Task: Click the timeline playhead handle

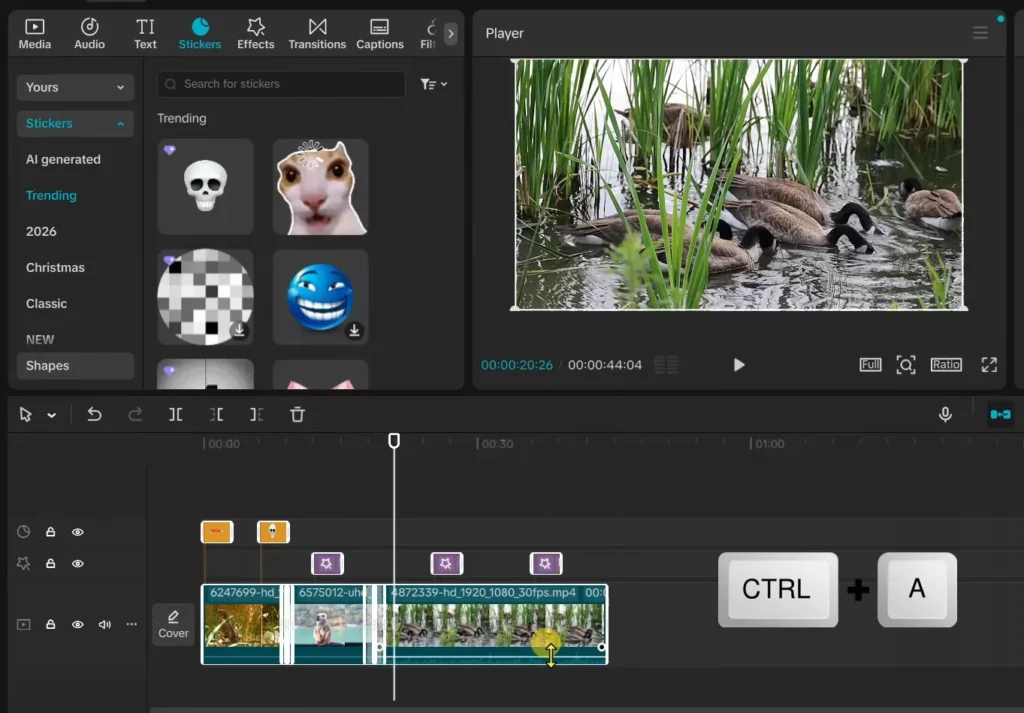Action: pos(394,440)
